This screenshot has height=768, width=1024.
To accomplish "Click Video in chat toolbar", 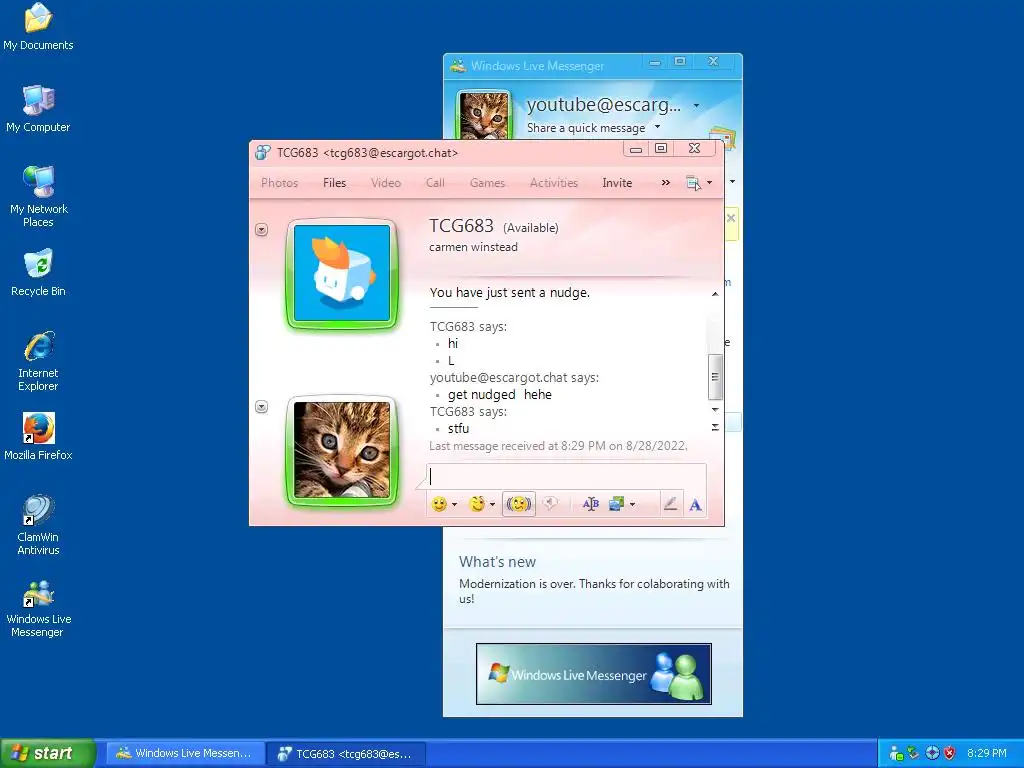I will point(386,183).
